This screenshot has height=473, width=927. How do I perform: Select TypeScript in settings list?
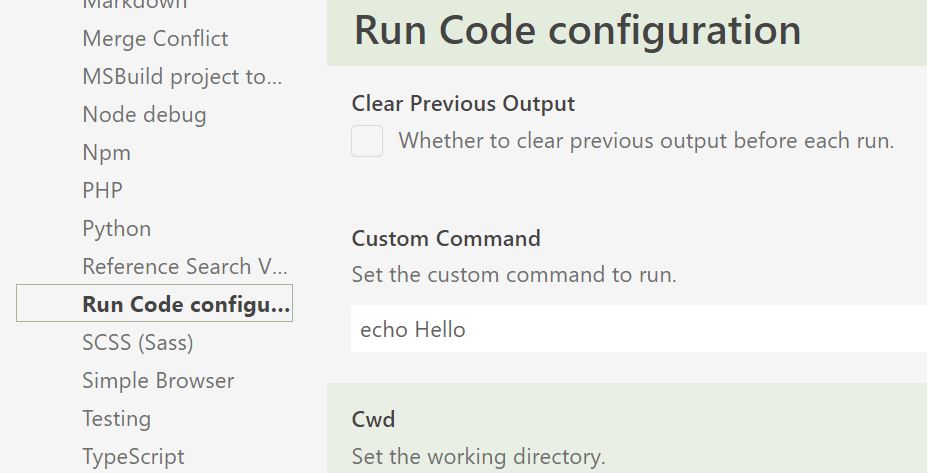pyautogui.click(x=133, y=457)
